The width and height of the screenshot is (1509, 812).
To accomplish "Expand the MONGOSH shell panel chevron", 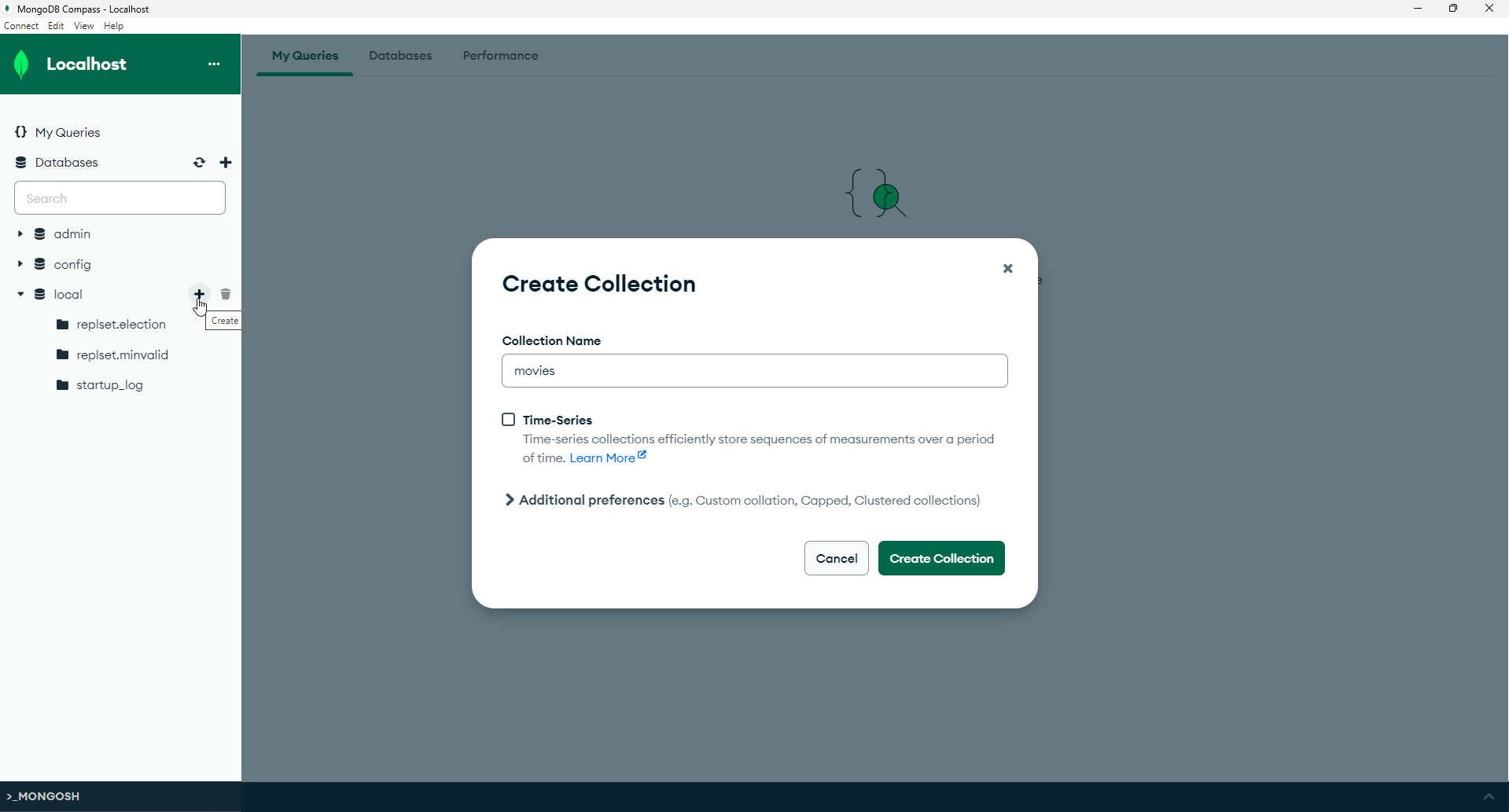I will pyautogui.click(x=1490, y=795).
